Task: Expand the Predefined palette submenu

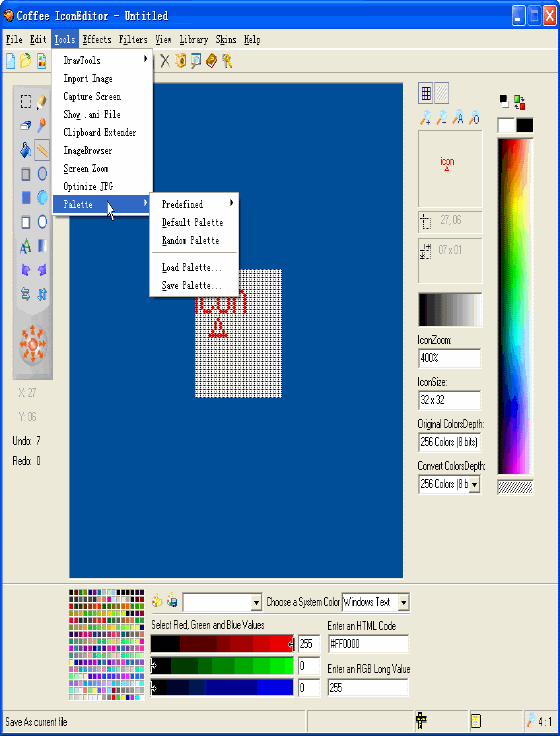Action: coord(194,204)
